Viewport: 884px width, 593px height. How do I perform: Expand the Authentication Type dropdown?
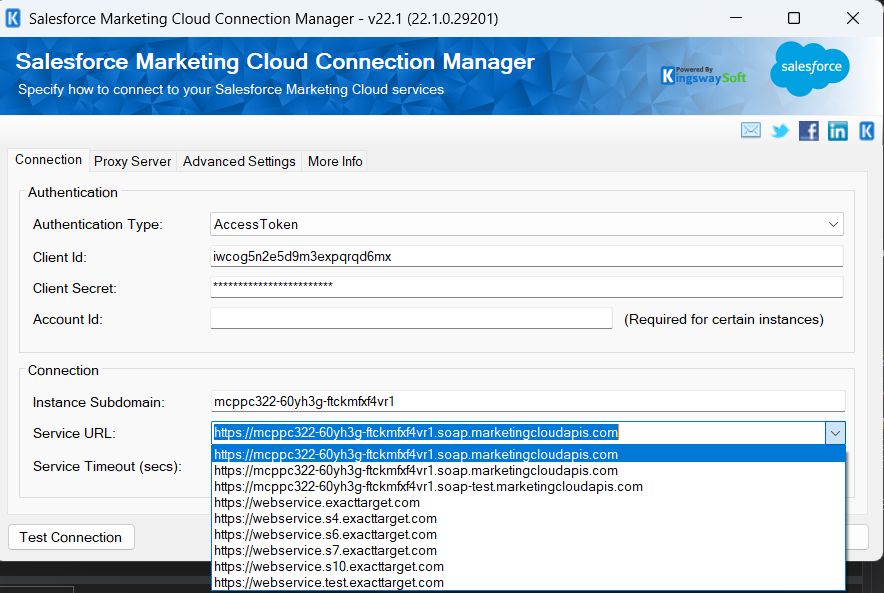(x=833, y=224)
